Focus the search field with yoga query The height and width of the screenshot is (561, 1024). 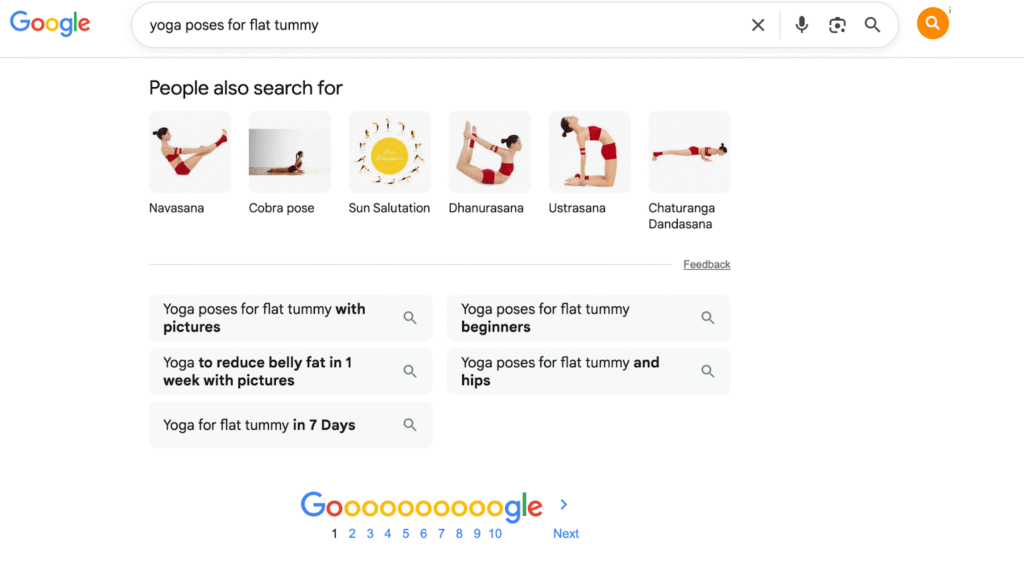pos(444,25)
